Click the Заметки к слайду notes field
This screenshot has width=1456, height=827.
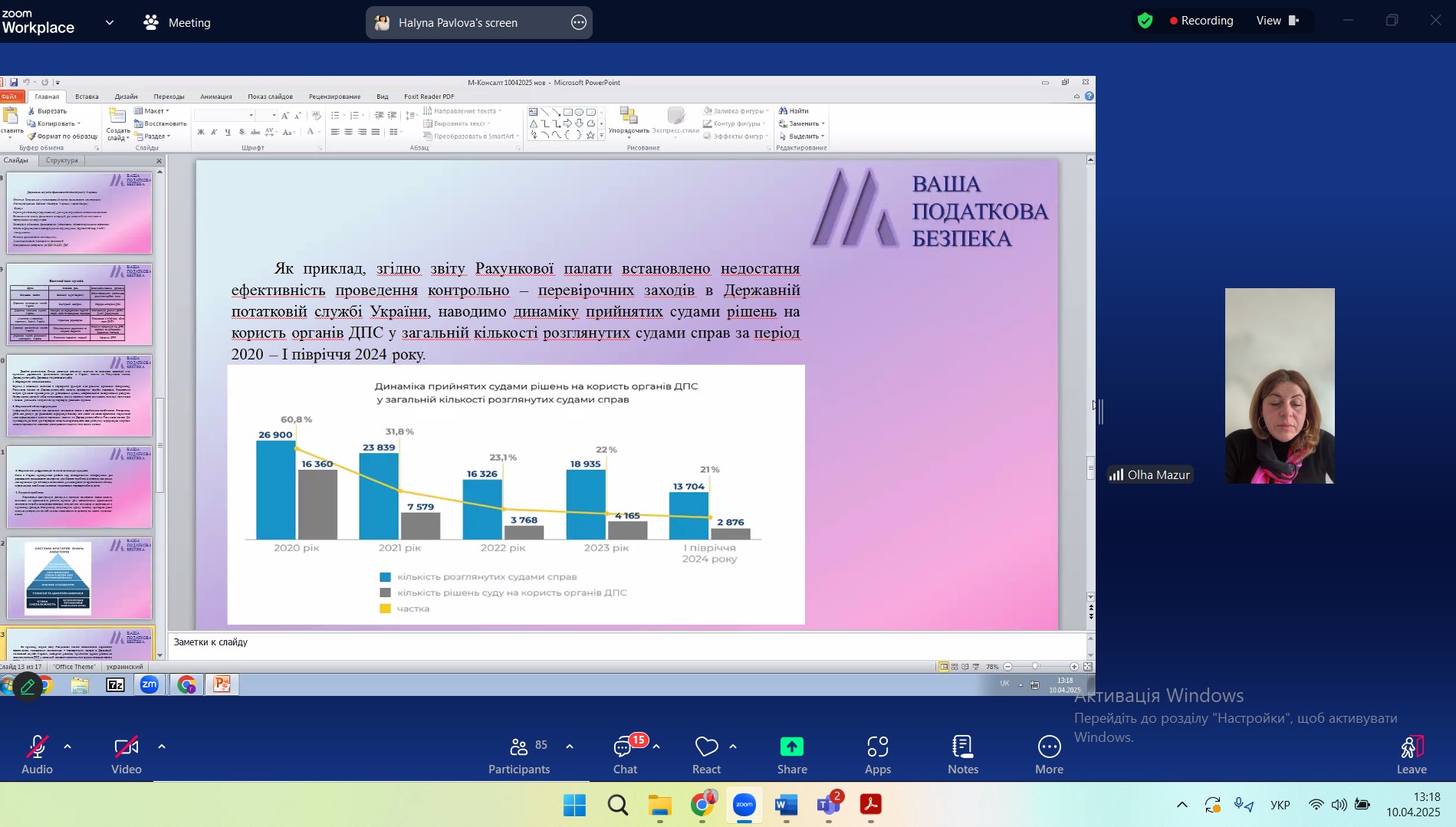(627, 645)
